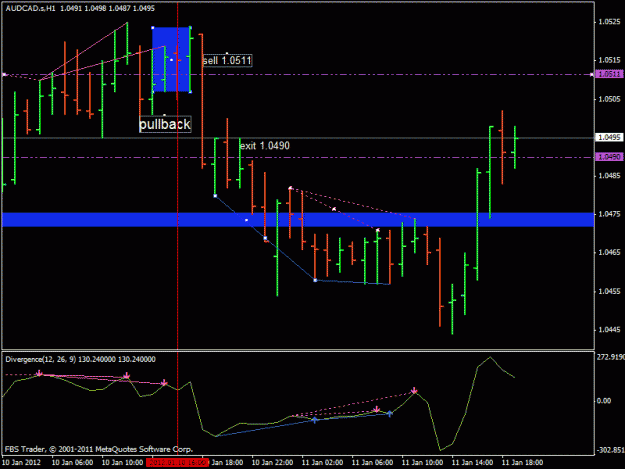Click the 1.0515 price scale label
625x469 pixels.
(x=609, y=60)
